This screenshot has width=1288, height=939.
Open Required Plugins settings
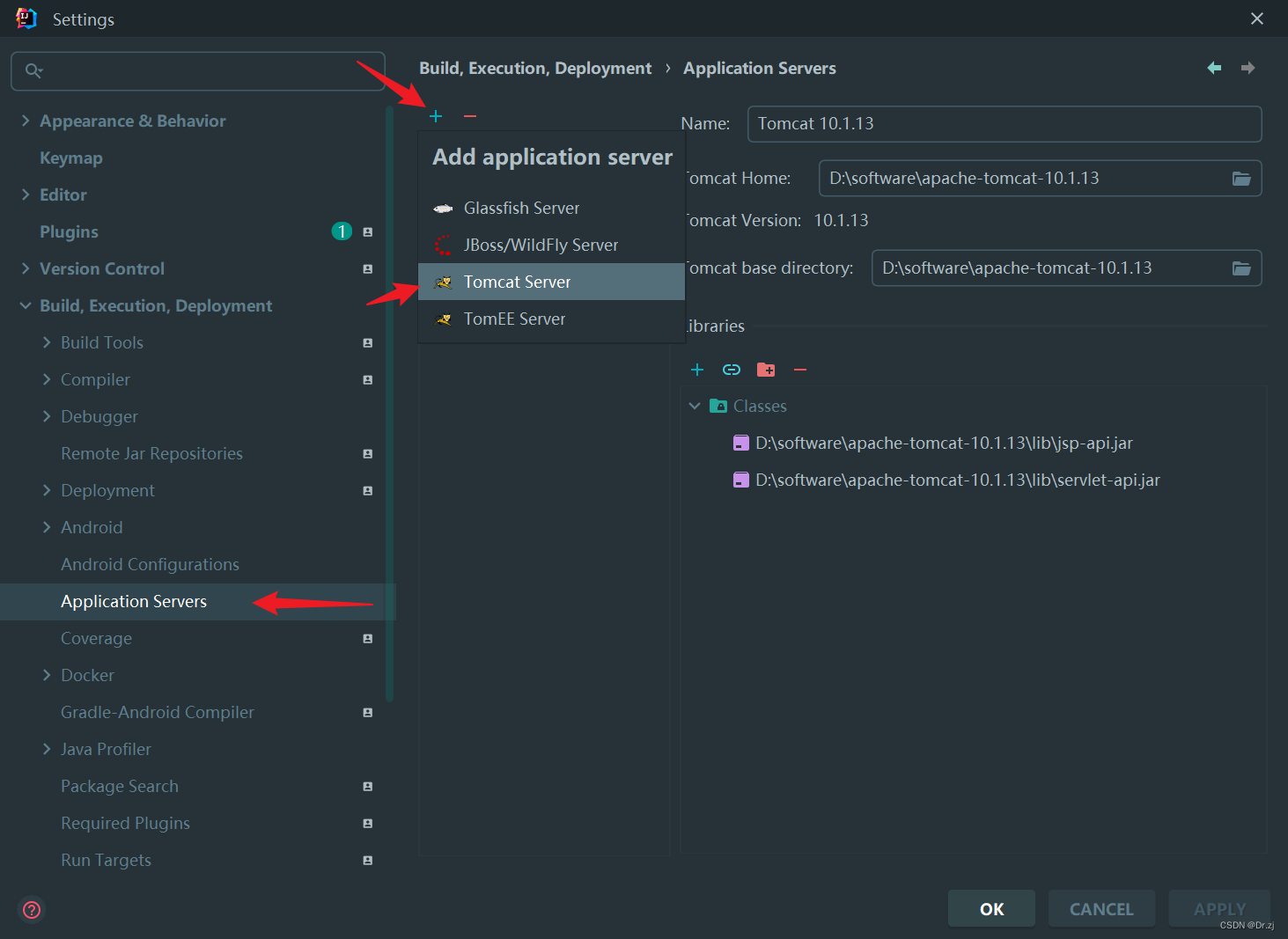coord(125,823)
